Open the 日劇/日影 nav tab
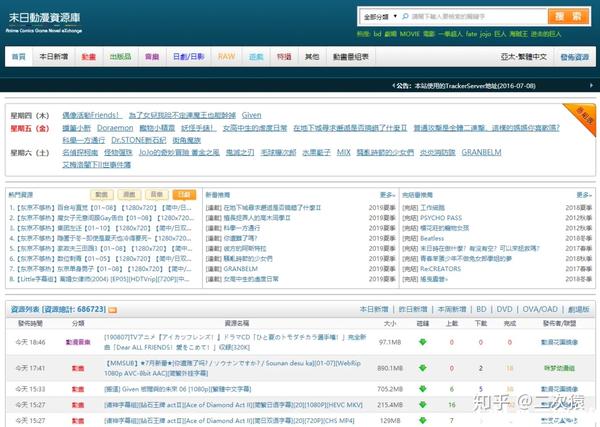 (x=189, y=57)
